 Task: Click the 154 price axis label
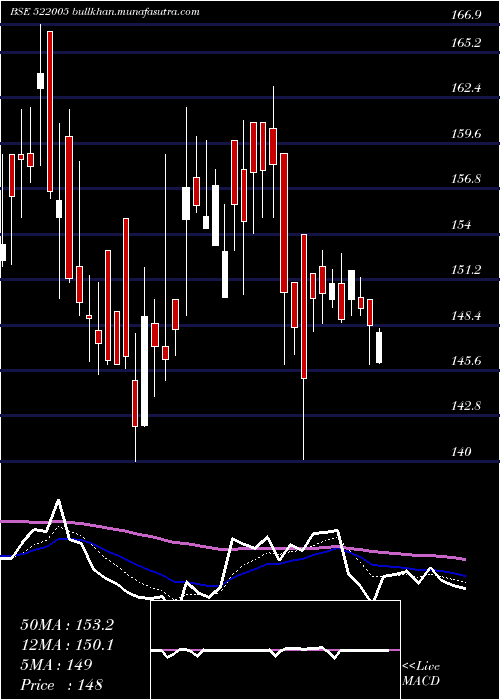(461, 225)
